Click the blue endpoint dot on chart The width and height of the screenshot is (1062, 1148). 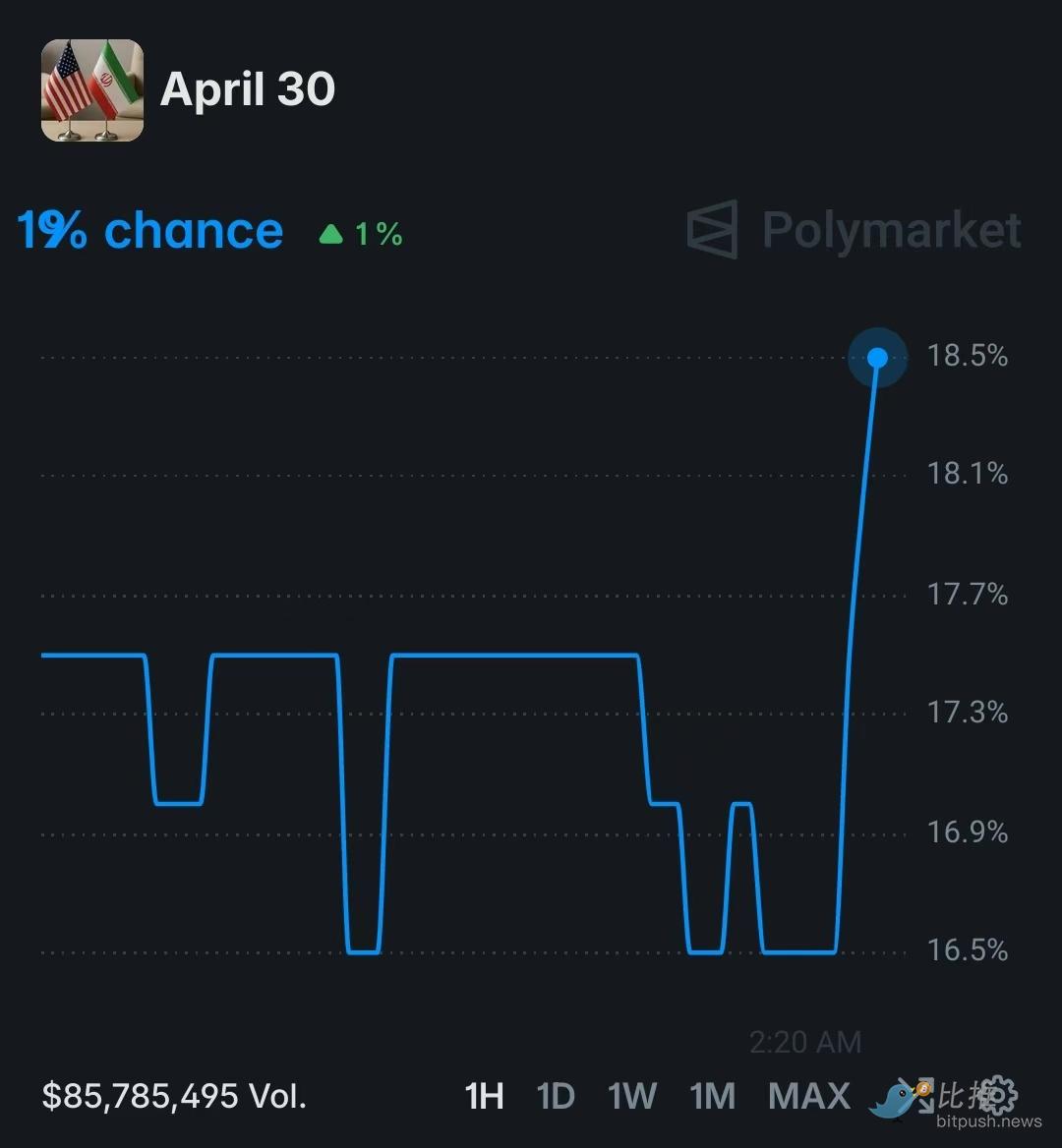(877, 357)
